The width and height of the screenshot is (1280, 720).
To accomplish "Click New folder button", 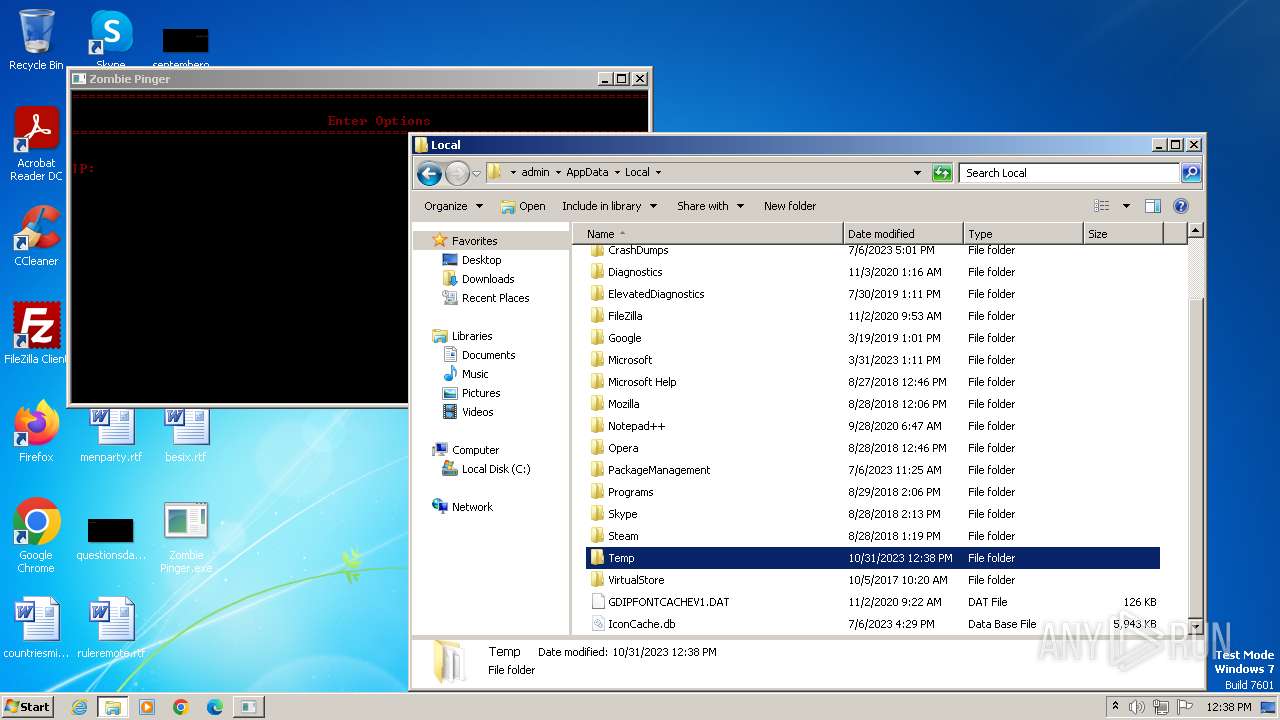I will (x=790, y=206).
